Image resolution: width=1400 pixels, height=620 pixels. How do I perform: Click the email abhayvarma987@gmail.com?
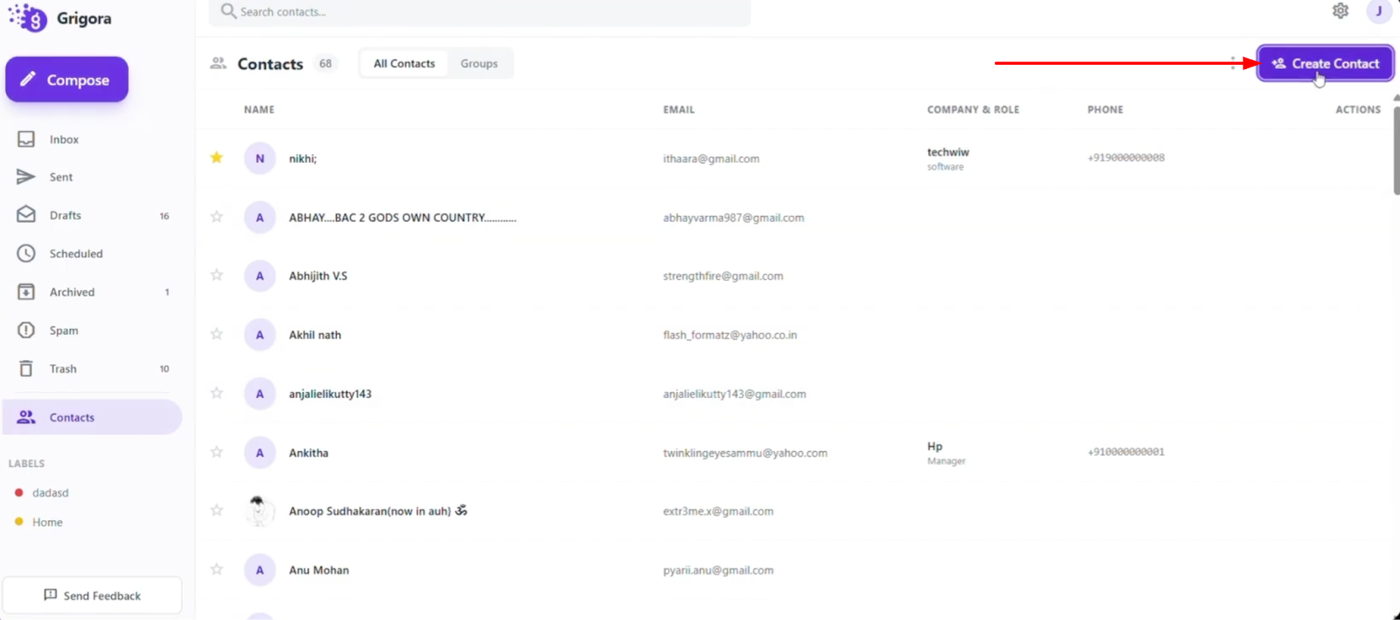click(x=733, y=217)
